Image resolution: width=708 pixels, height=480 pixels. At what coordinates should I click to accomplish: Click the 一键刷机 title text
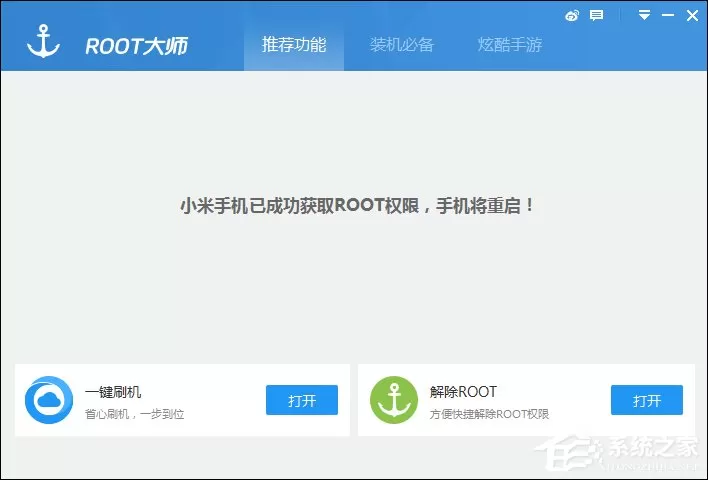(113, 391)
